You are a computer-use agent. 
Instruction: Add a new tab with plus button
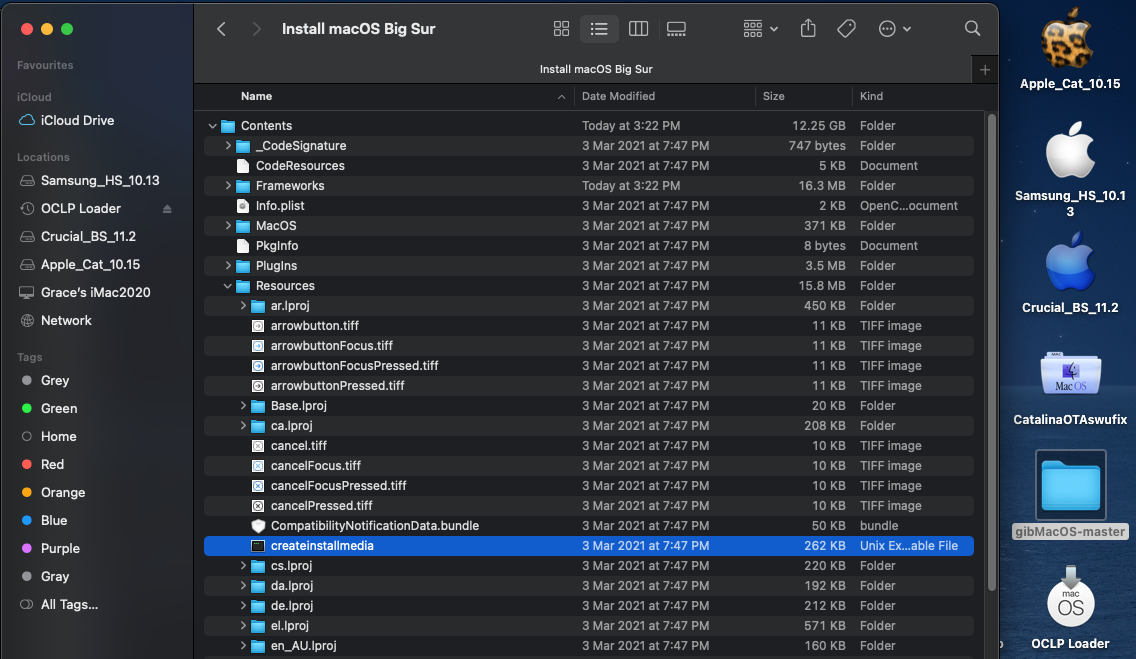985,70
